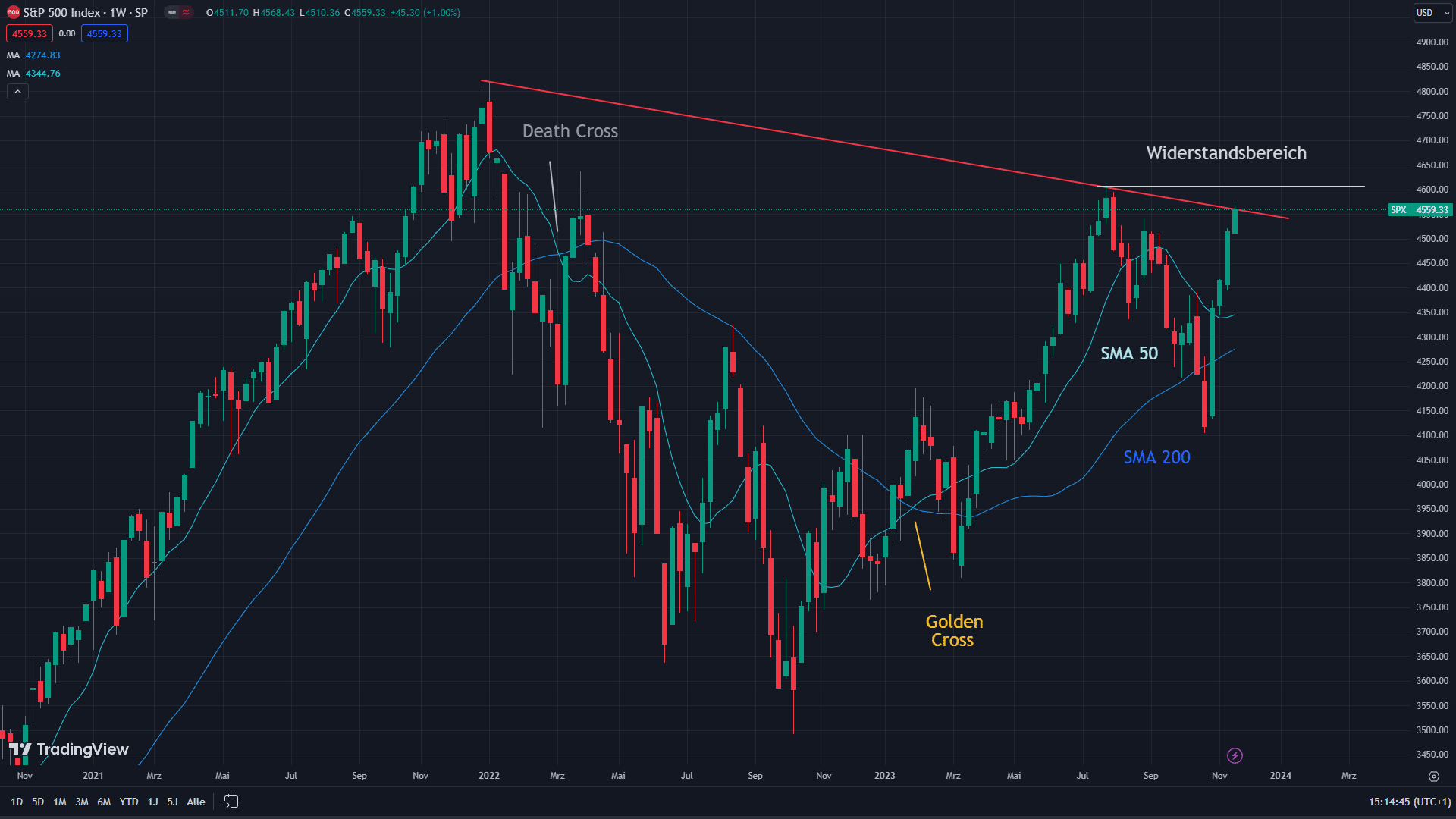The height and width of the screenshot is (819, 1456).
Task: Click the Widerstandsbereich text label
Action: pyautogui.click(x=1226, y=153)
